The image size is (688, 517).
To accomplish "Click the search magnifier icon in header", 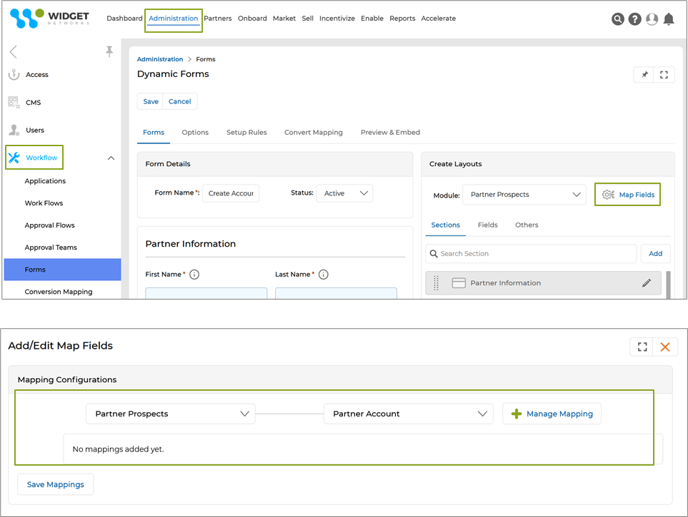I will [x=618, y=19].
